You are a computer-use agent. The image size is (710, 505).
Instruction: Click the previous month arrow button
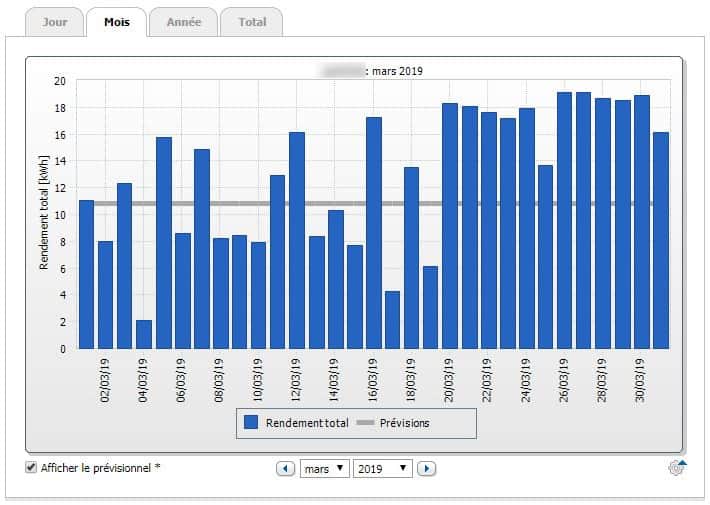(x=286, y=468)
